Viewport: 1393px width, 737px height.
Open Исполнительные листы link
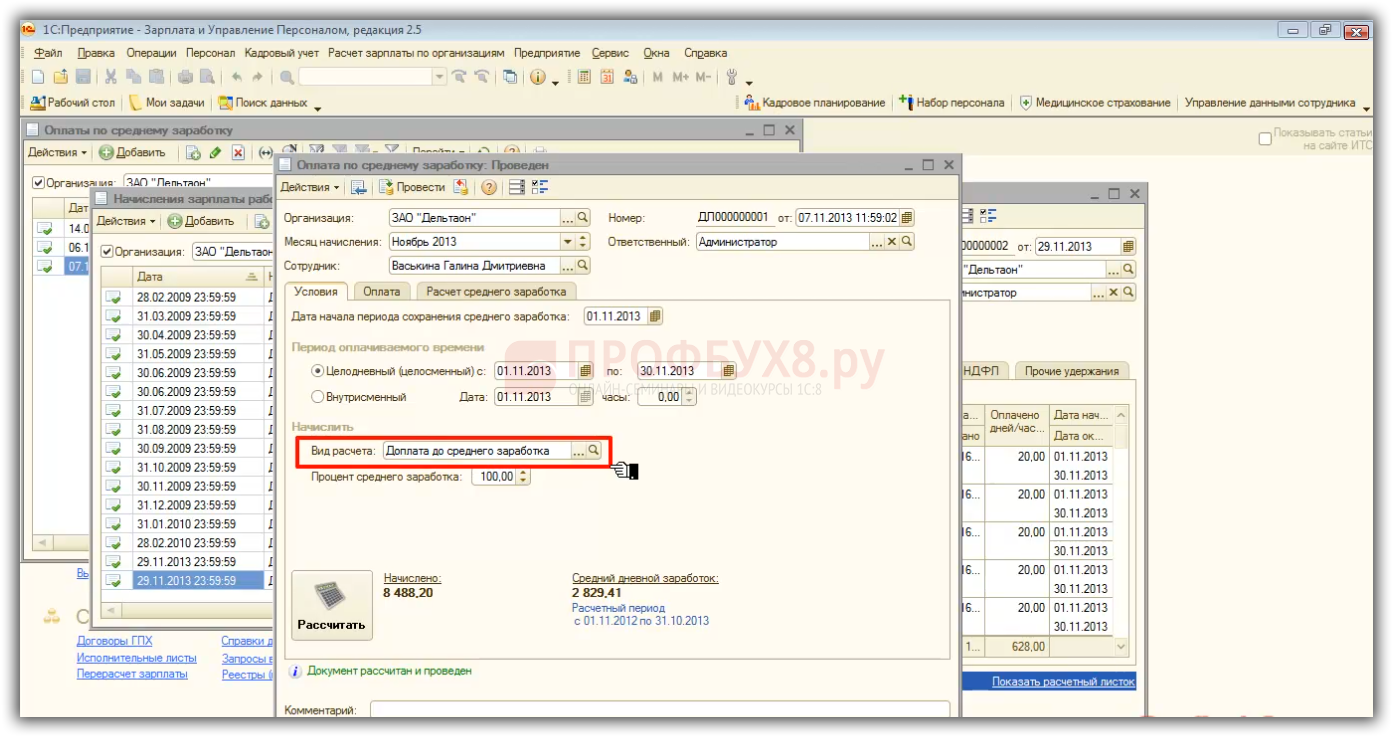click(x=137, y=658)
